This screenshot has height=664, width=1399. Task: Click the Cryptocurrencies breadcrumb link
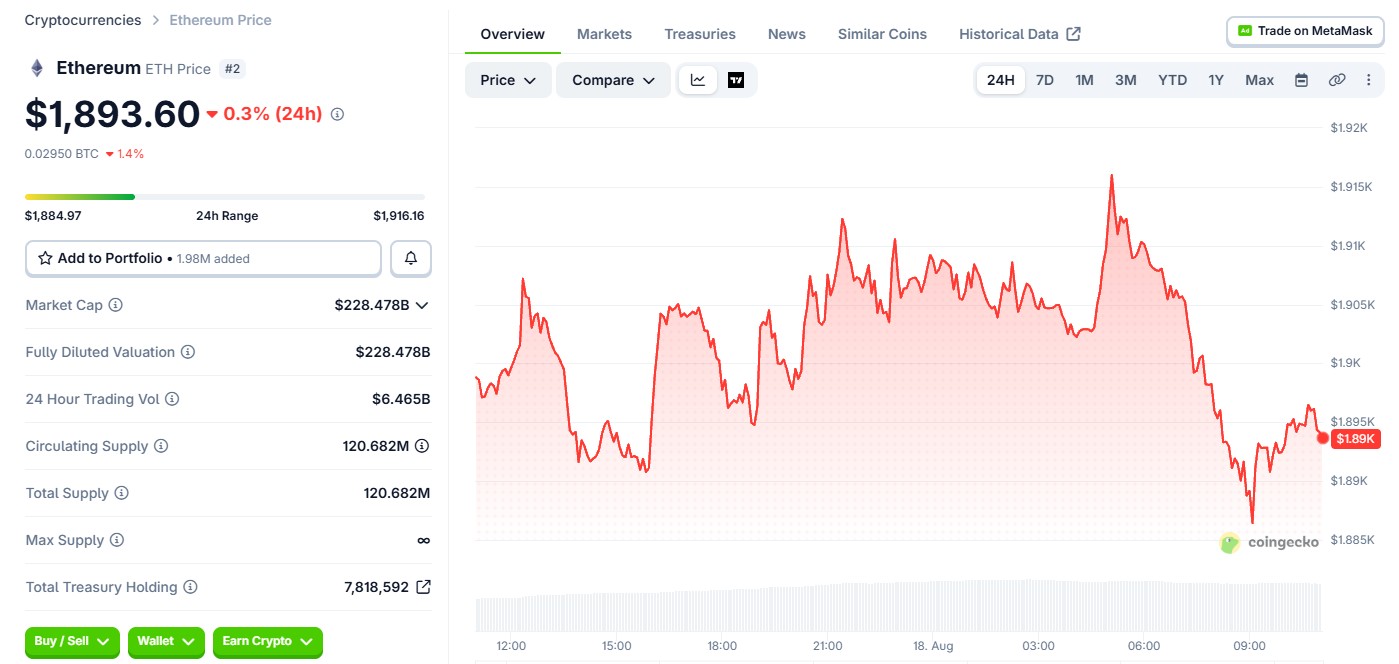coord(83,20)
